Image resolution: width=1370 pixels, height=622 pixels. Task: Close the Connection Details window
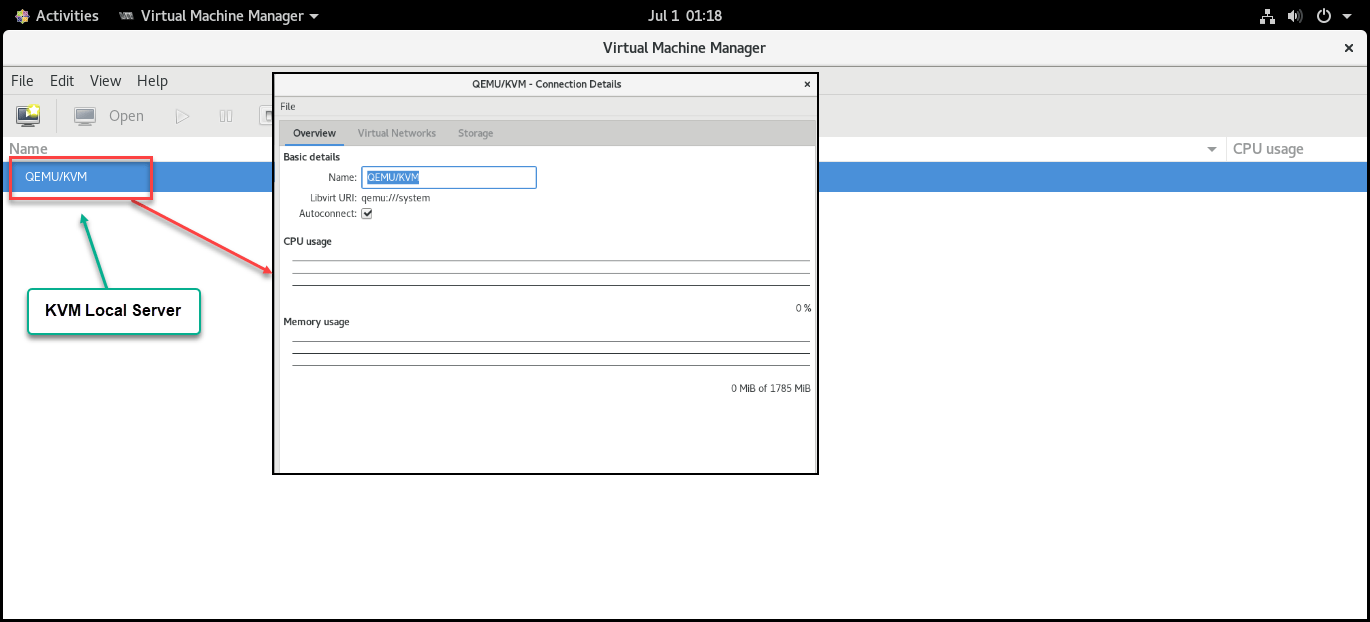[807, 85]
